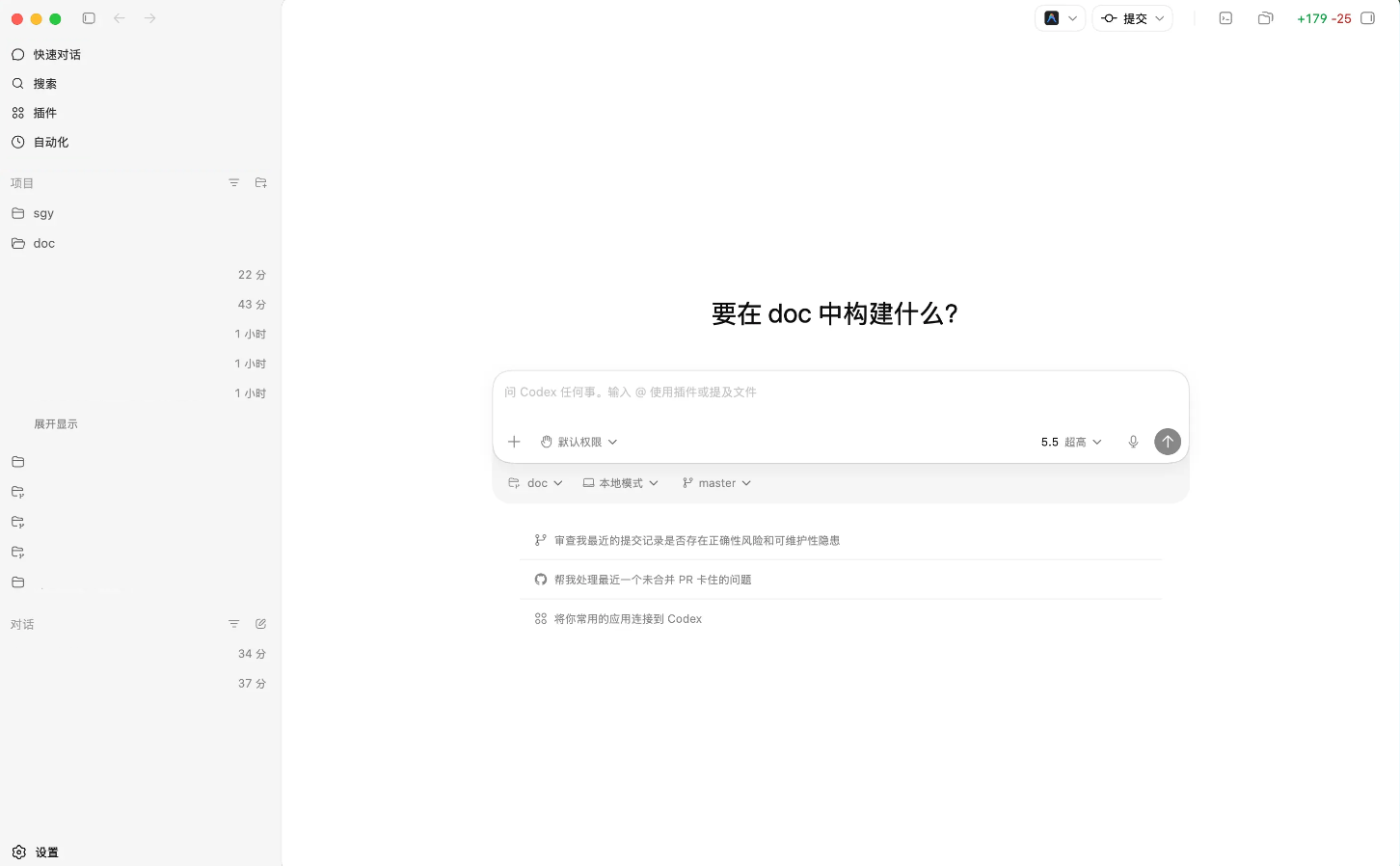Filter the 对话 conversations list

coord(233,624)
